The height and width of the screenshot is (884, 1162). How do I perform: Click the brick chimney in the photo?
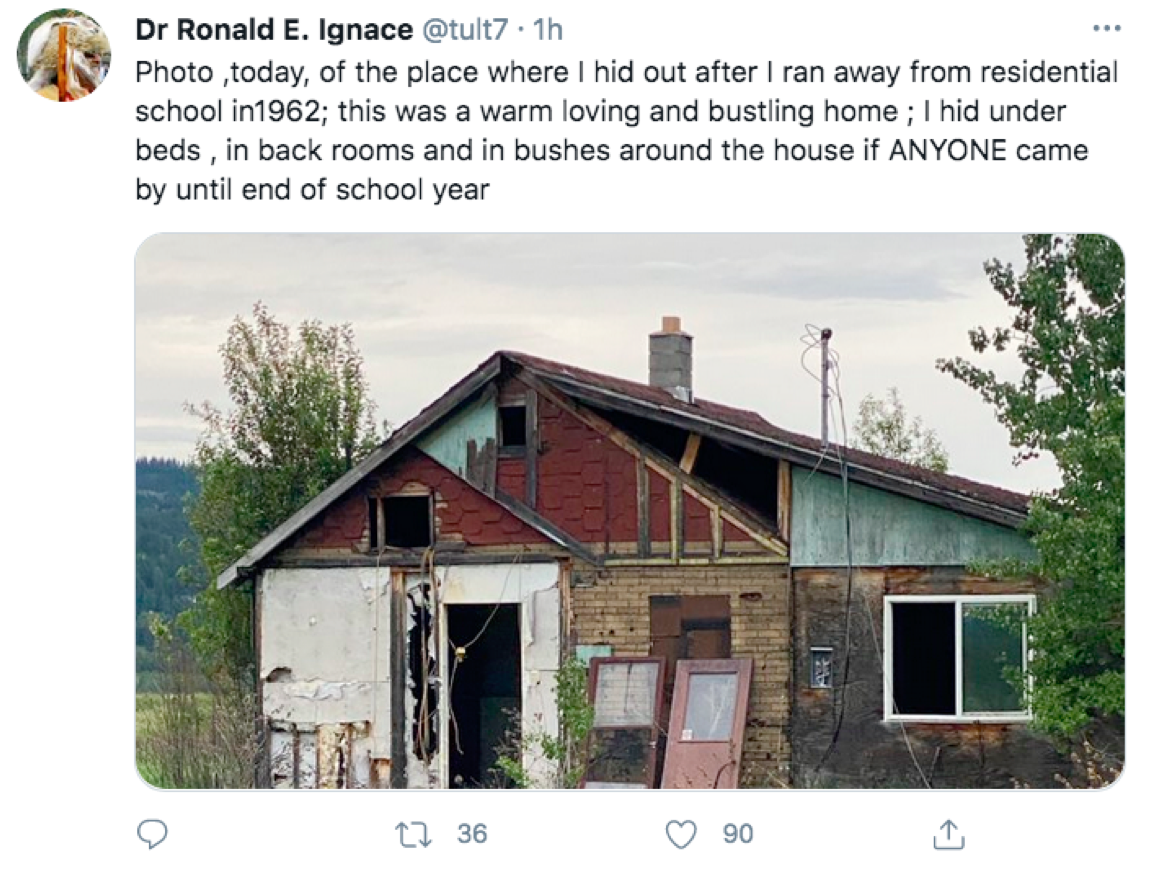pyautogui.click(x=670, y=358)
